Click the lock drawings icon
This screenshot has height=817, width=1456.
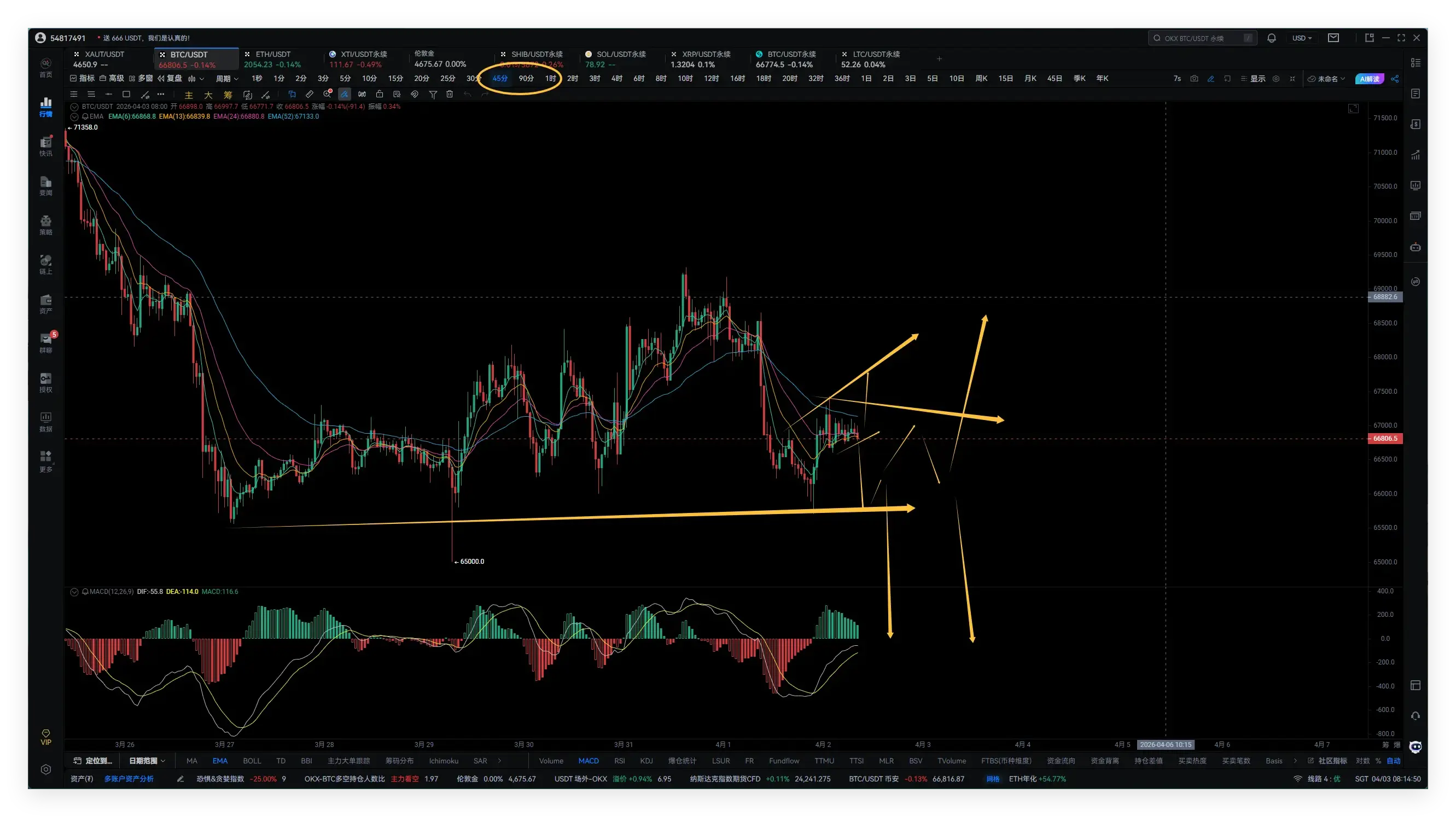(x=379, y=95)
